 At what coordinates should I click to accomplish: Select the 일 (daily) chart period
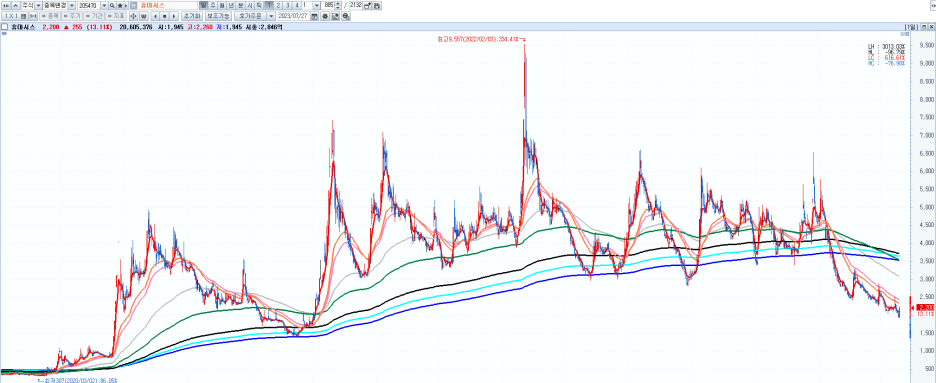pyautogui.click(x=203, y=5)
